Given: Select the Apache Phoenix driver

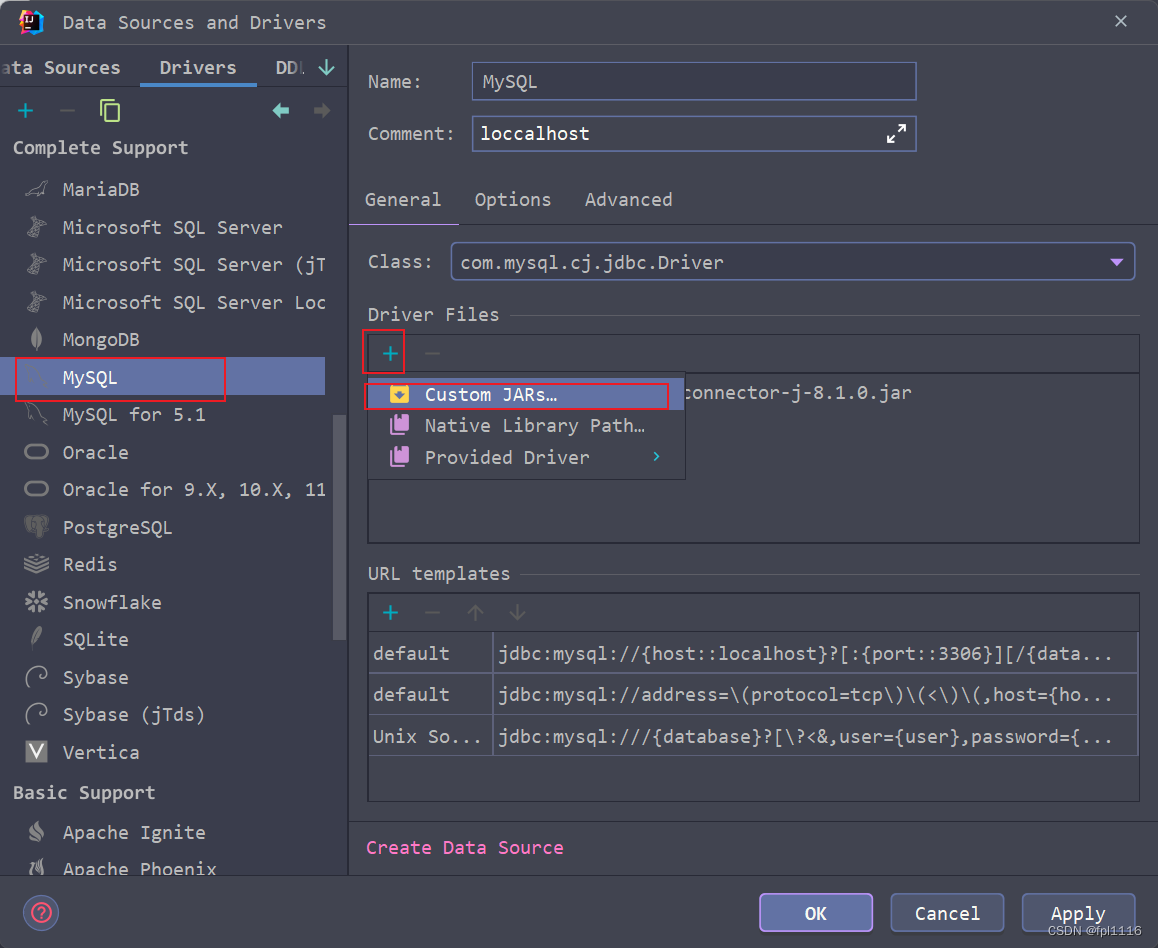Looking at the screenshot, I should tap(162, 868).
